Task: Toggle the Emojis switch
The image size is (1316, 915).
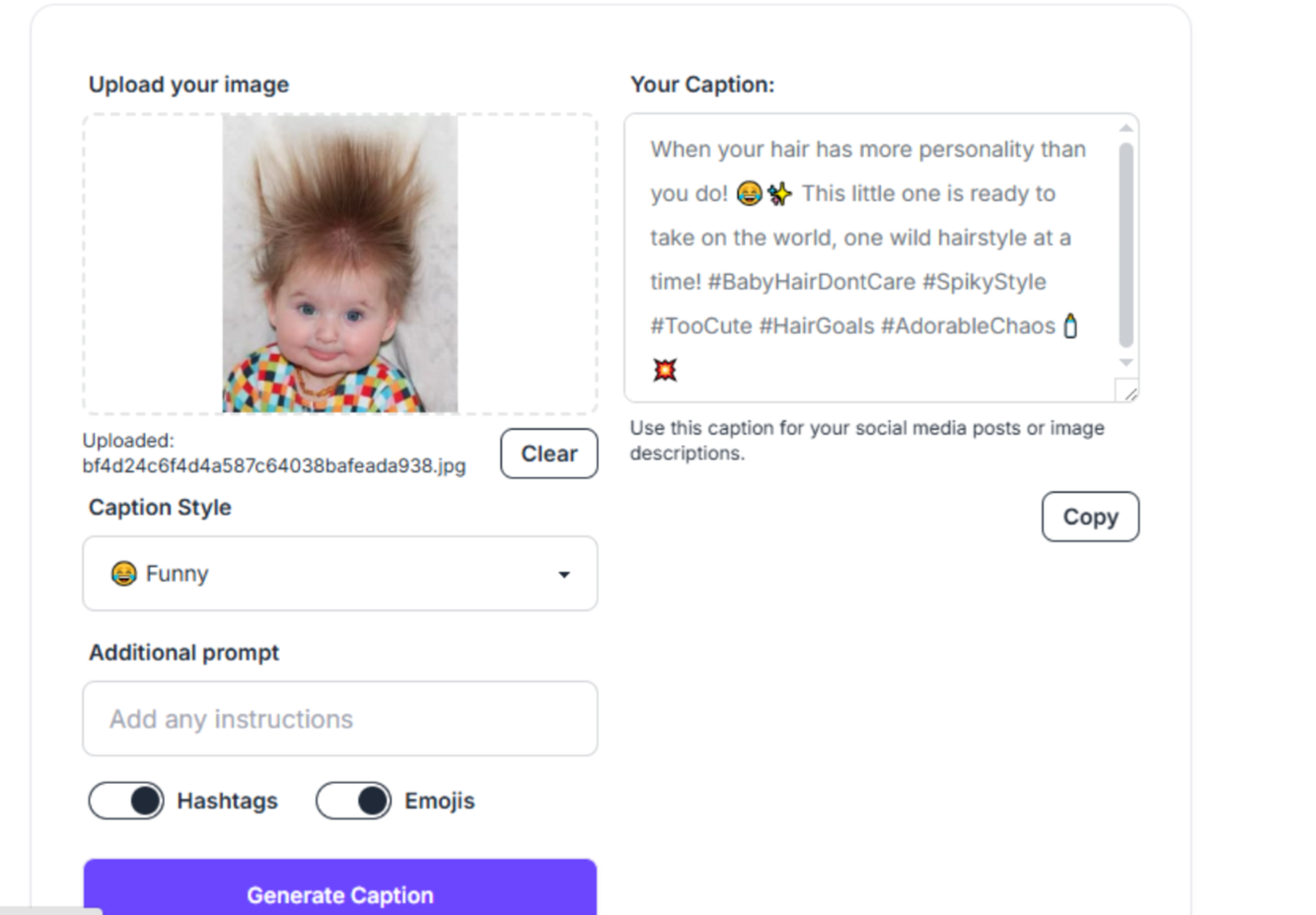Action: pos(353,801)
